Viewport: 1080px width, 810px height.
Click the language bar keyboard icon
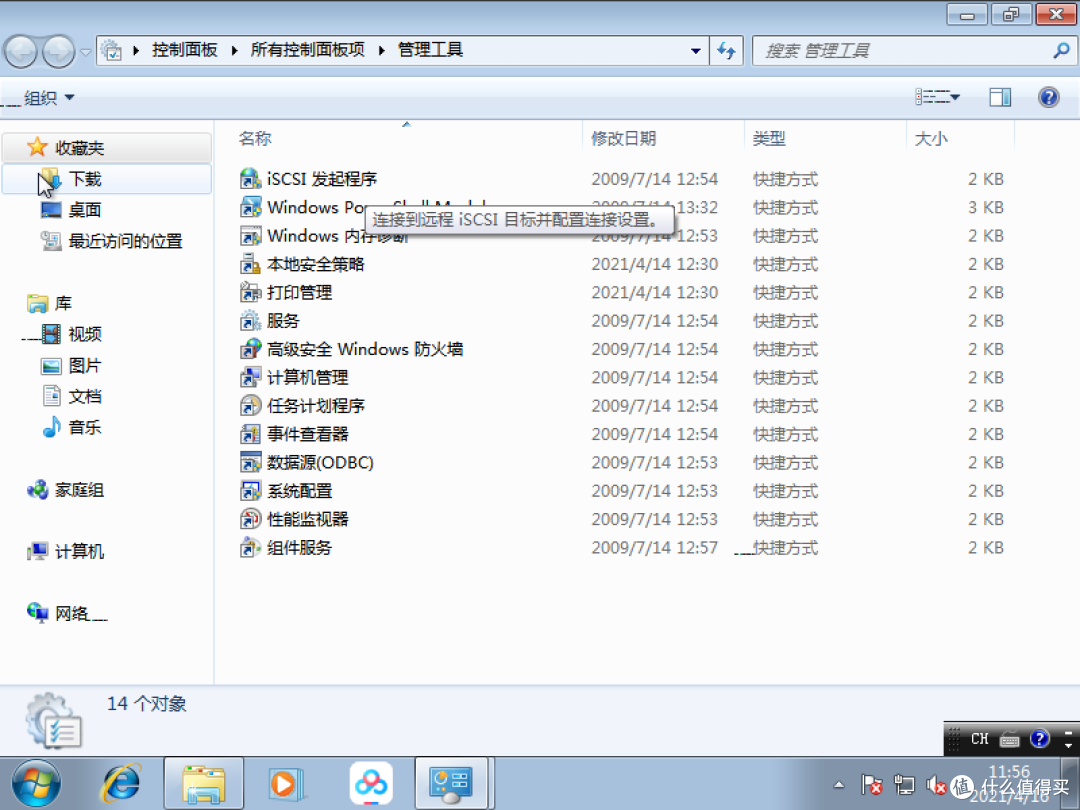(x=1010, y=739)
